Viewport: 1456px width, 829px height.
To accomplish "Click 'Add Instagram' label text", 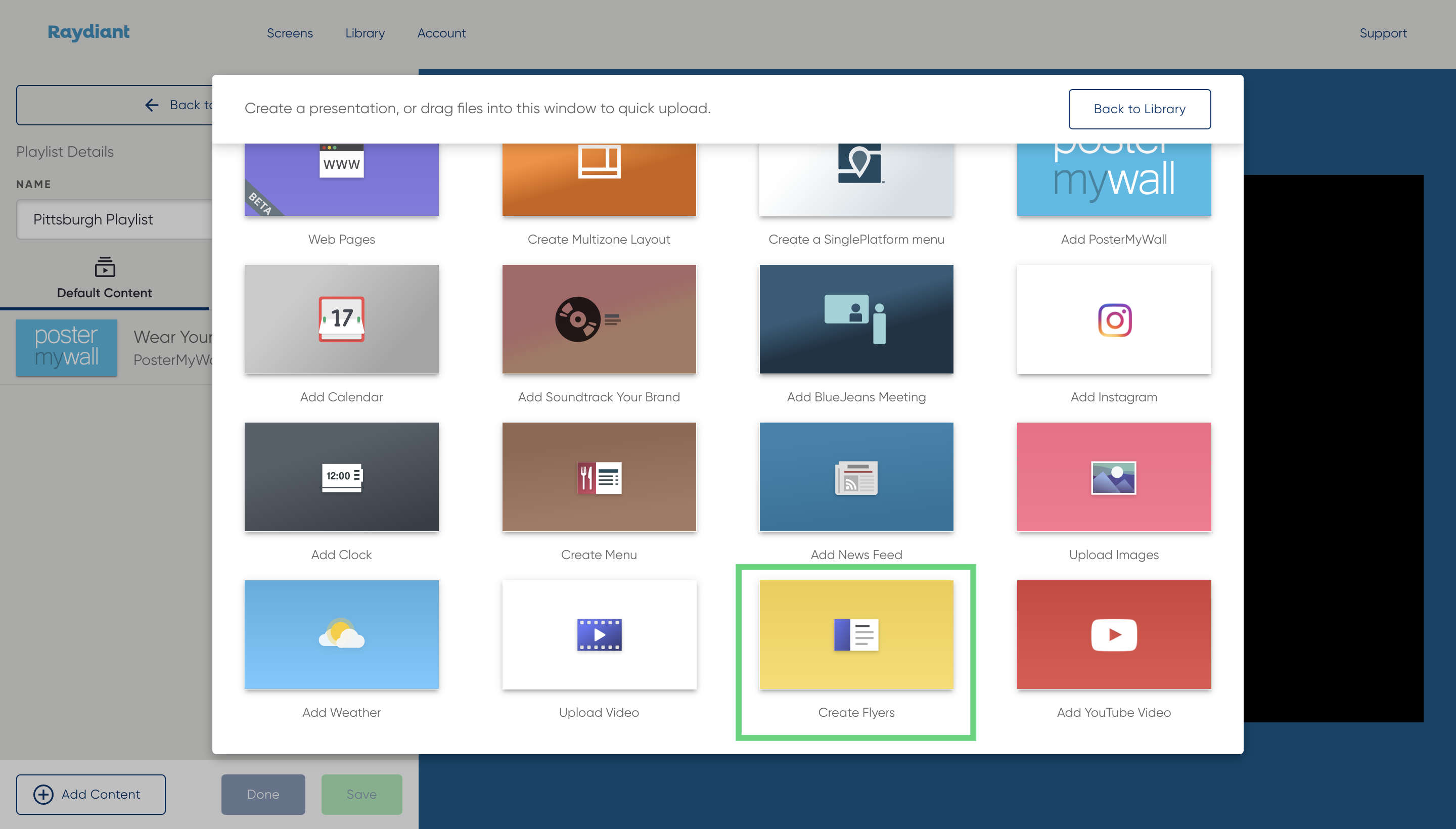I will point(1113,397).
